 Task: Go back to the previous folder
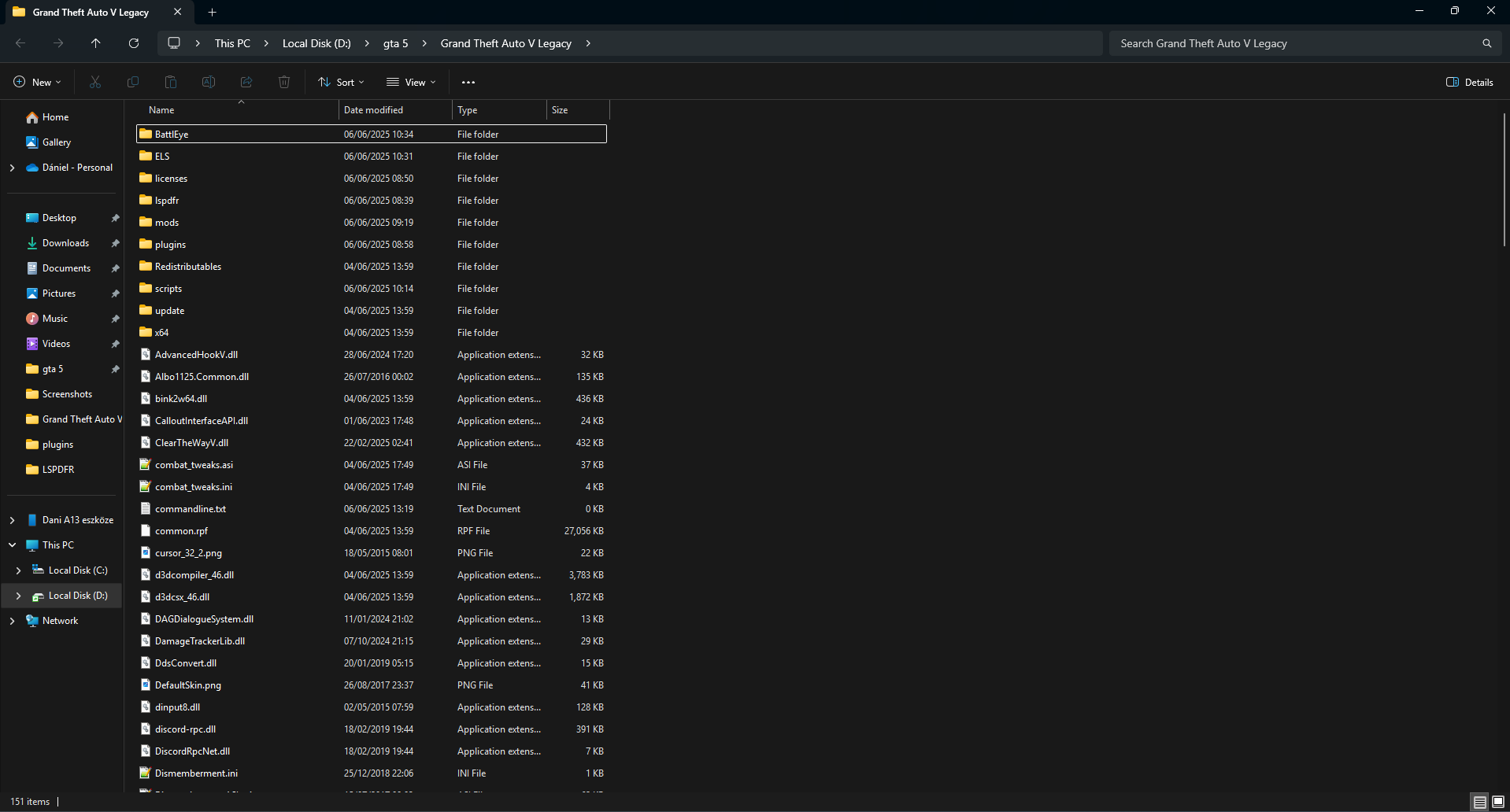(x=20, y=43)
